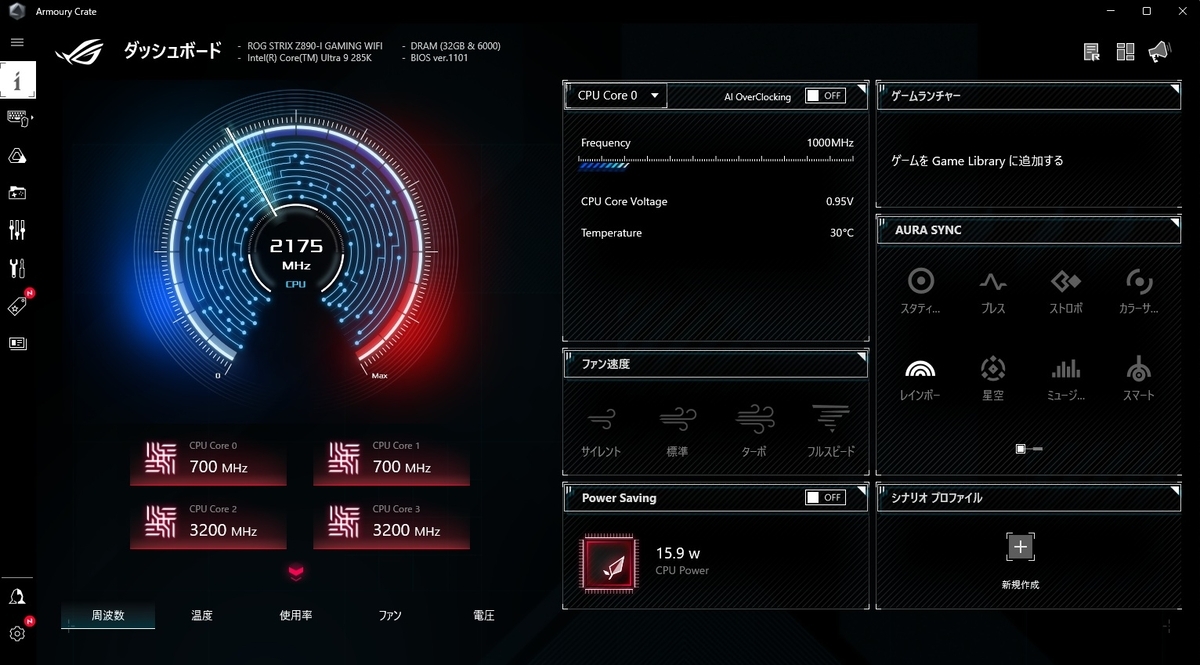Expand the CPU Core panel corner arrow

pos(861,90)
